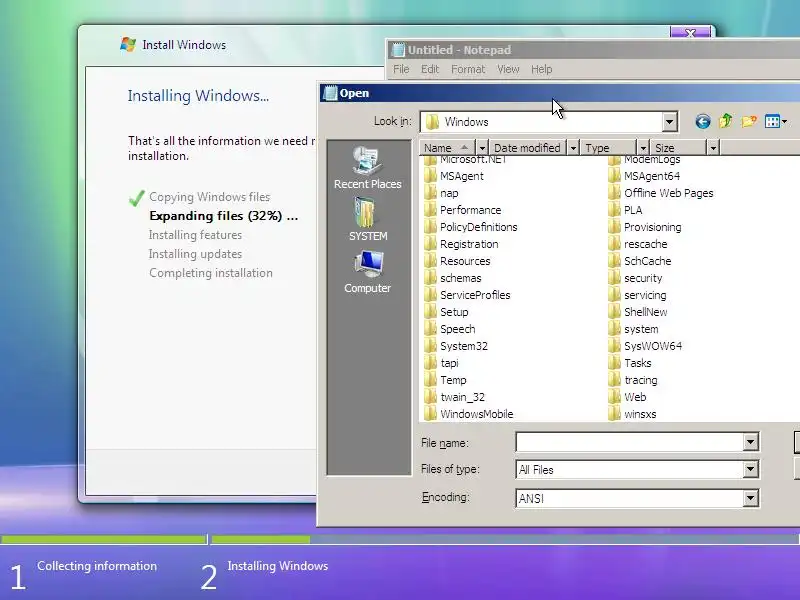Screen dimensions: 800x600
Task: Click the Setup folder icon
Action: (431, 312)
